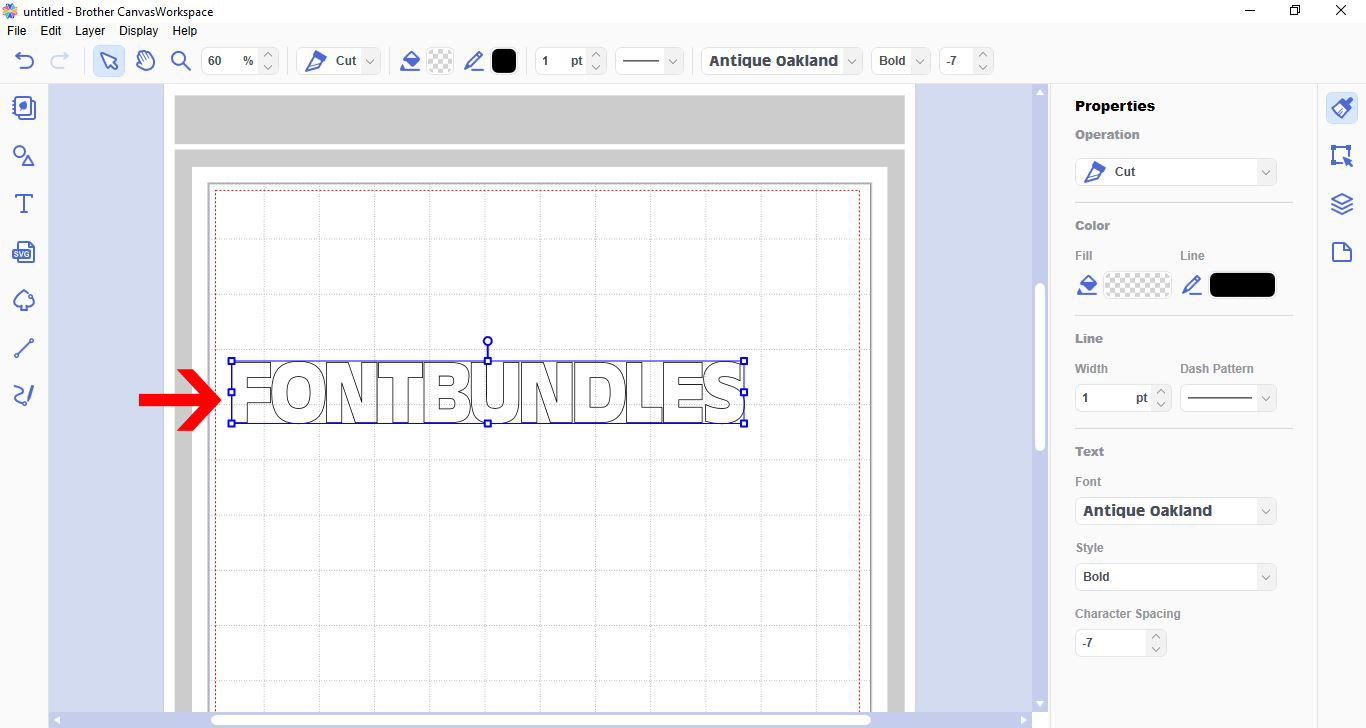Open the image tracing spade icon
Viewport: 1366px width, 728px height.
click(x=24, y=300)
